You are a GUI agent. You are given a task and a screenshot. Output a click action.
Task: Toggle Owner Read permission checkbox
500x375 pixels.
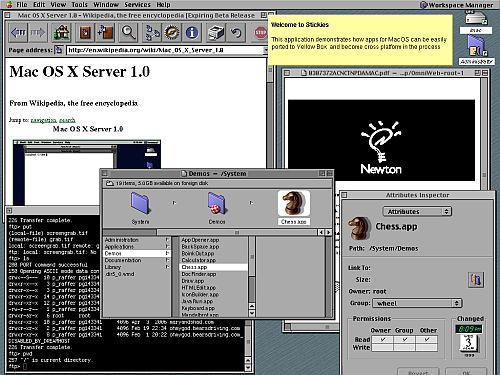coord(382,340)
